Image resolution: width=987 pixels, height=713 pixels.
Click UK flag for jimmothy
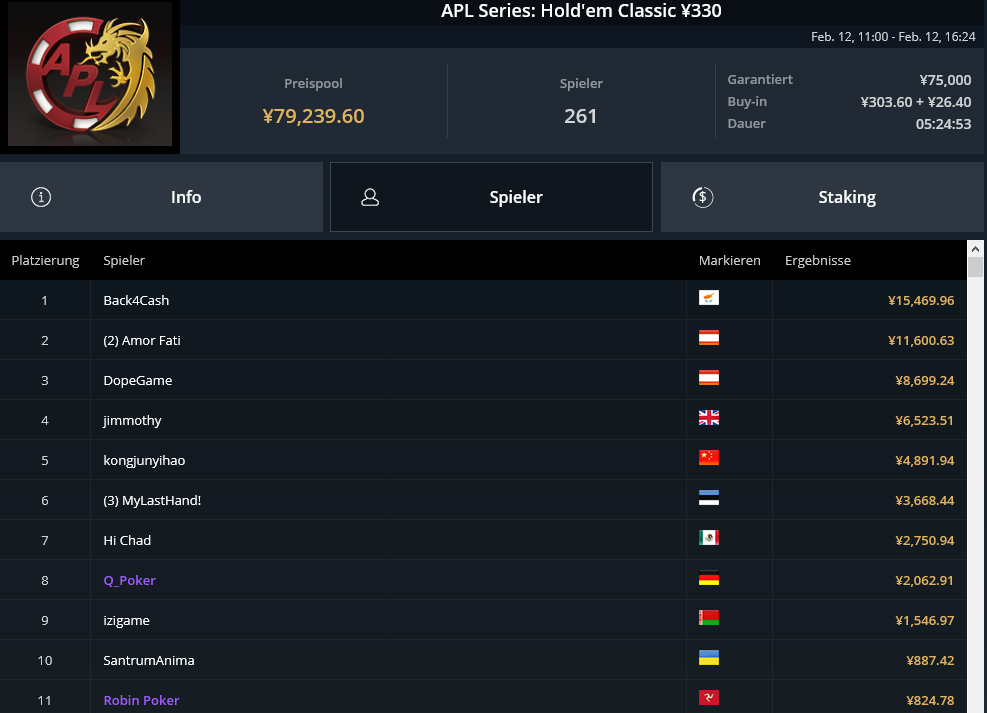pyautogui.click(x=709, y=418)
